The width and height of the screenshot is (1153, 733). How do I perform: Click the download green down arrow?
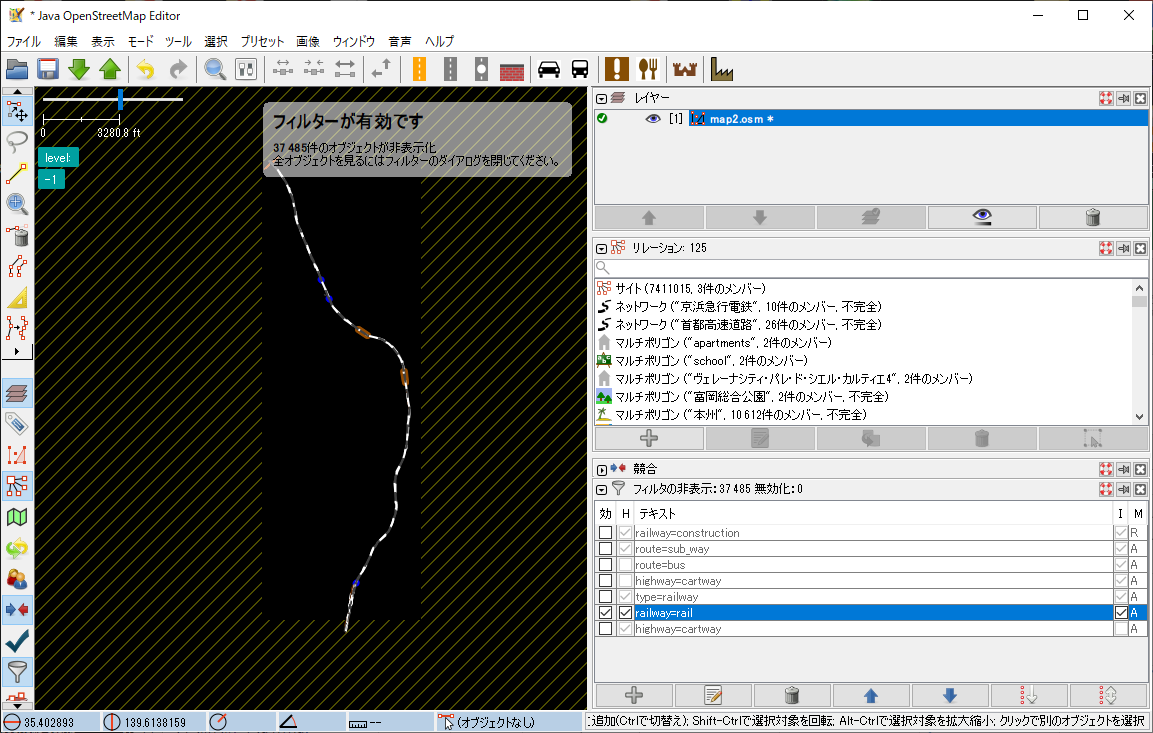click(x=79, y=69)
